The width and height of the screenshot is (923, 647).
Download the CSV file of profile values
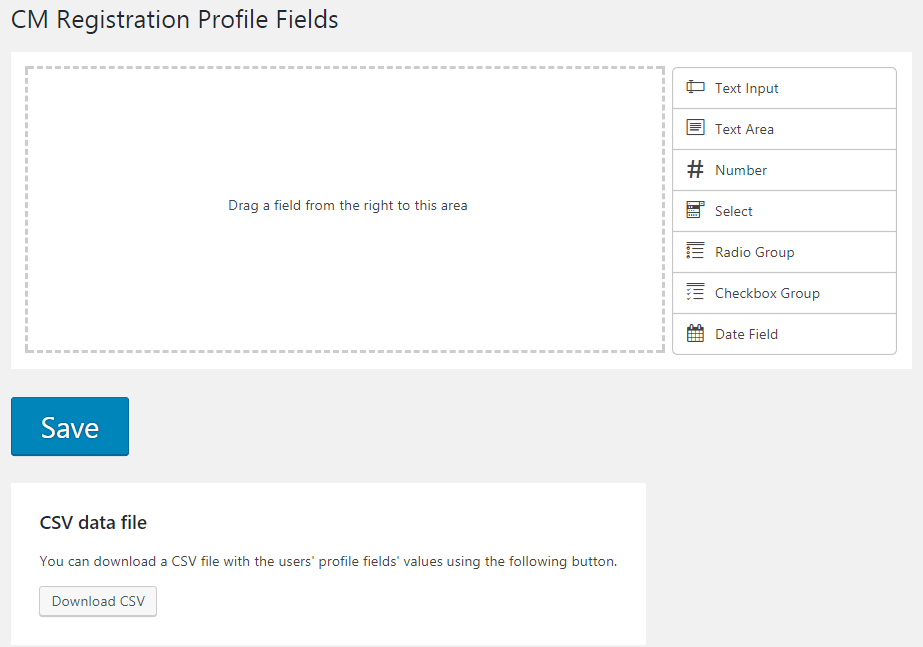click(x=98, y=601)
